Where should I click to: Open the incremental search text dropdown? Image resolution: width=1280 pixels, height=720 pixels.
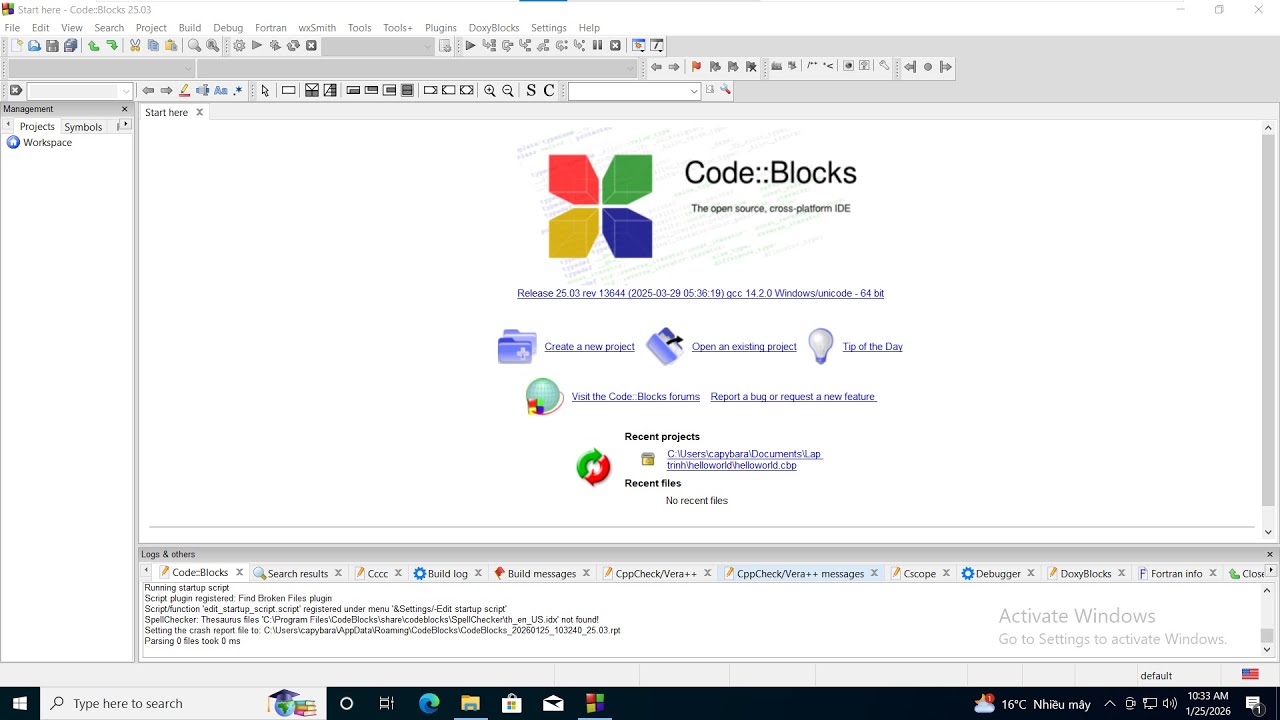point(125,91)
